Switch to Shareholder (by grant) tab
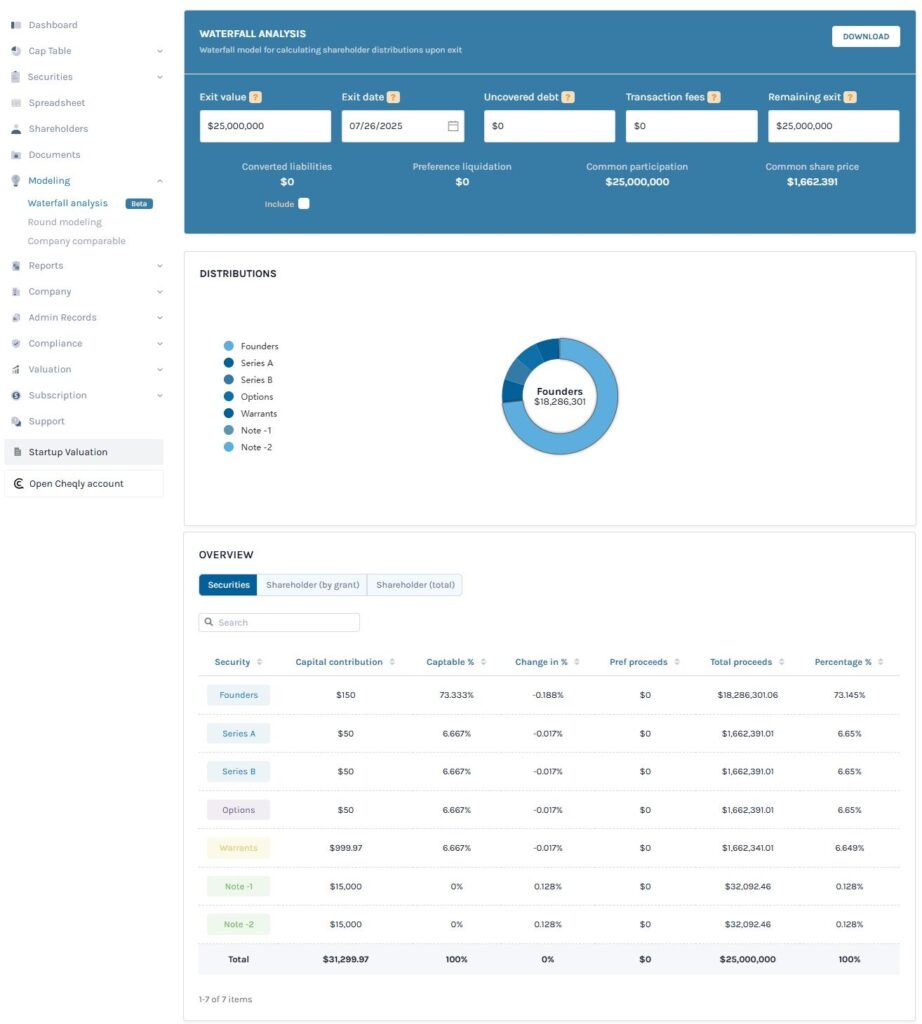922x1024 pixels. tap(312, 585)
